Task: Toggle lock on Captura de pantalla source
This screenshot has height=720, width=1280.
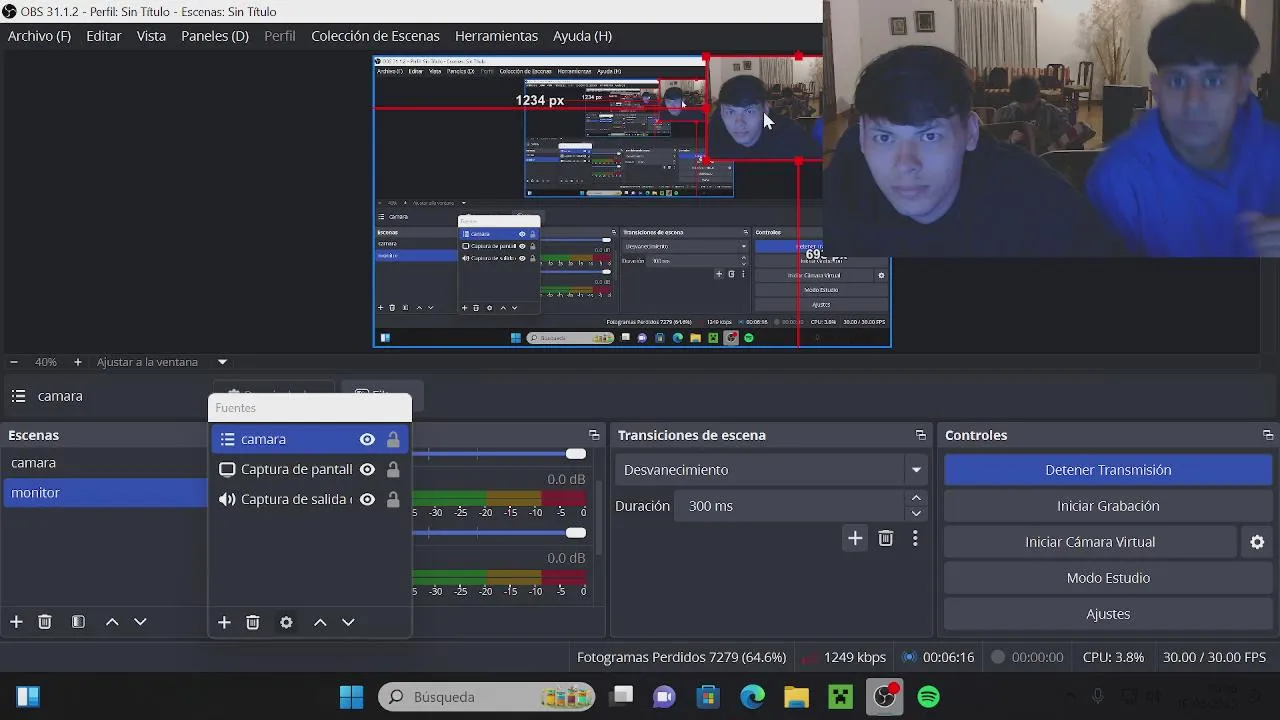Action: tap(393, 469)
